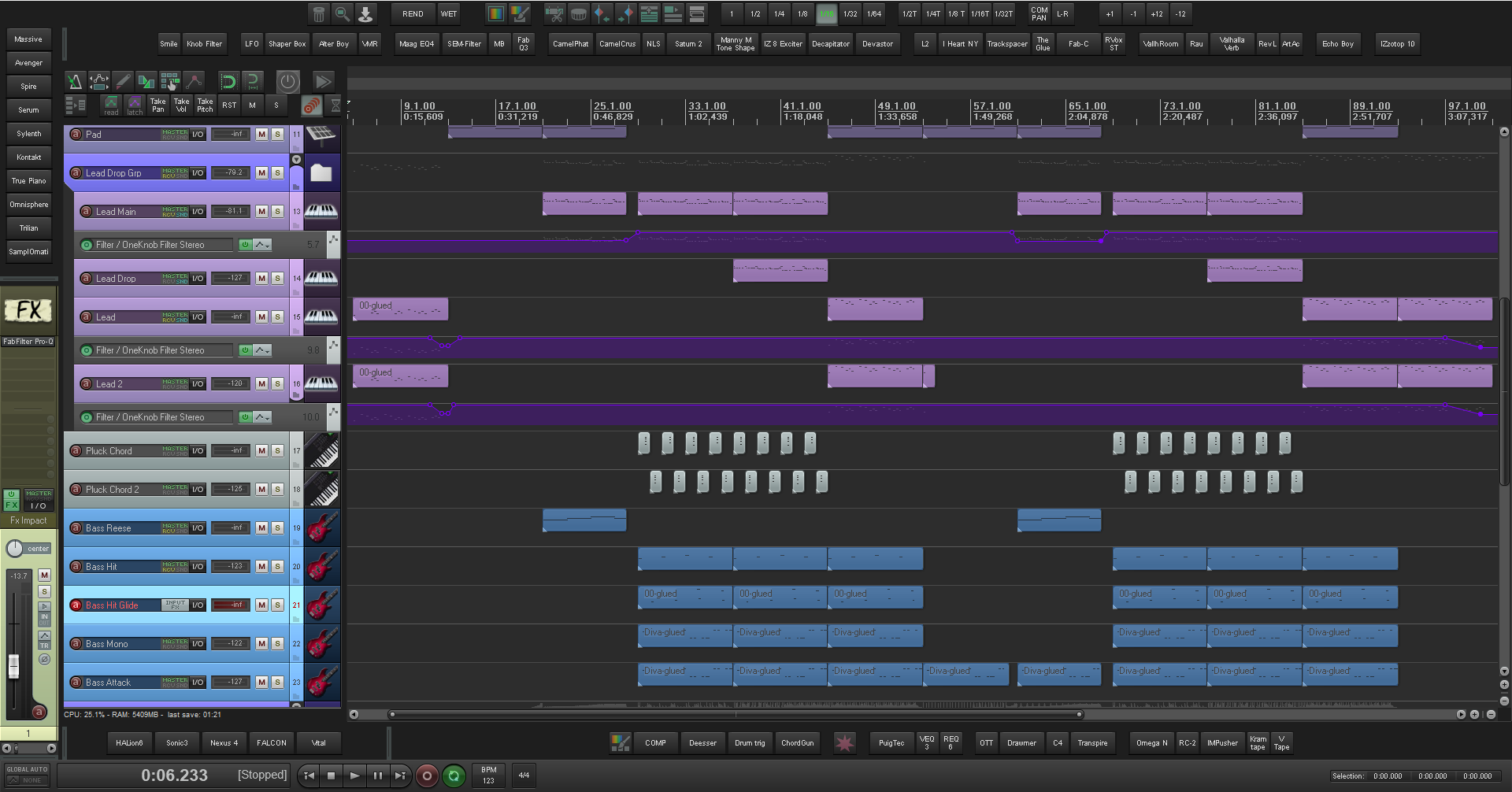Image resolution: width=1512 pixels, height=792 pixels.
Task: Click the transport play button
Action: (354, 775)
